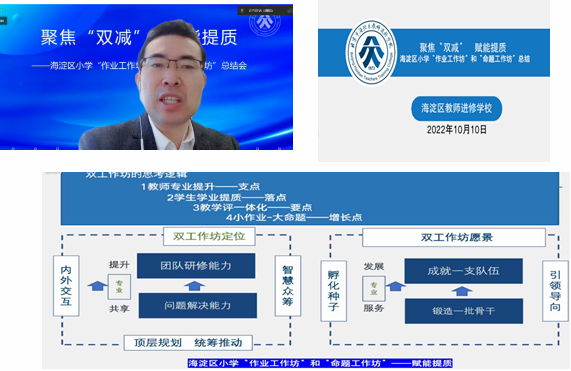
Task: Click the vertical 引领导向 box
Action: pyautogui.click(x=555, y=291)
